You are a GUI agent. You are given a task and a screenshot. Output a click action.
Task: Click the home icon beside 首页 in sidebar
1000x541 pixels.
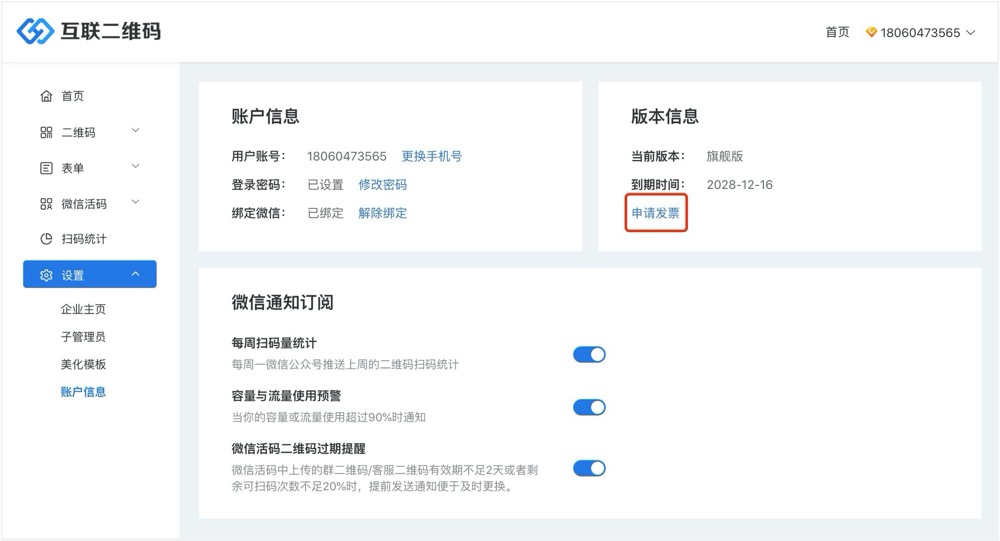46,96
